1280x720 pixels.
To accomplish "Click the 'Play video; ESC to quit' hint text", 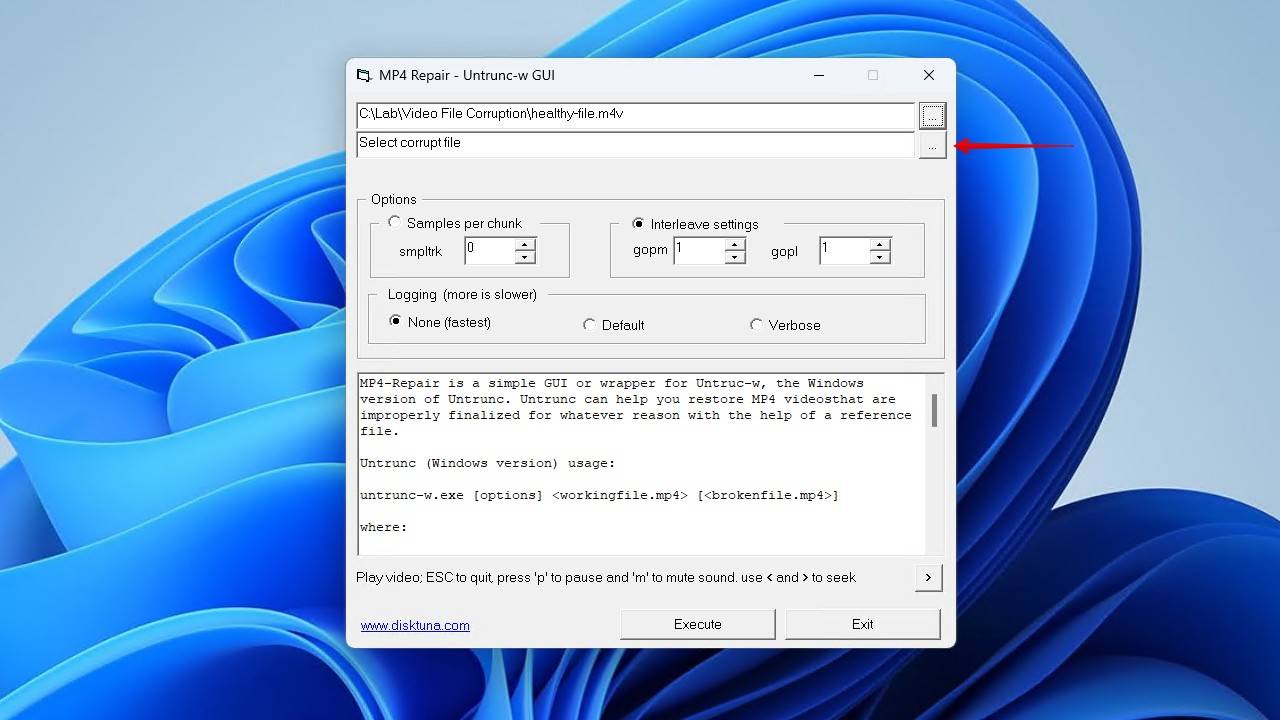I will (606, 577).
